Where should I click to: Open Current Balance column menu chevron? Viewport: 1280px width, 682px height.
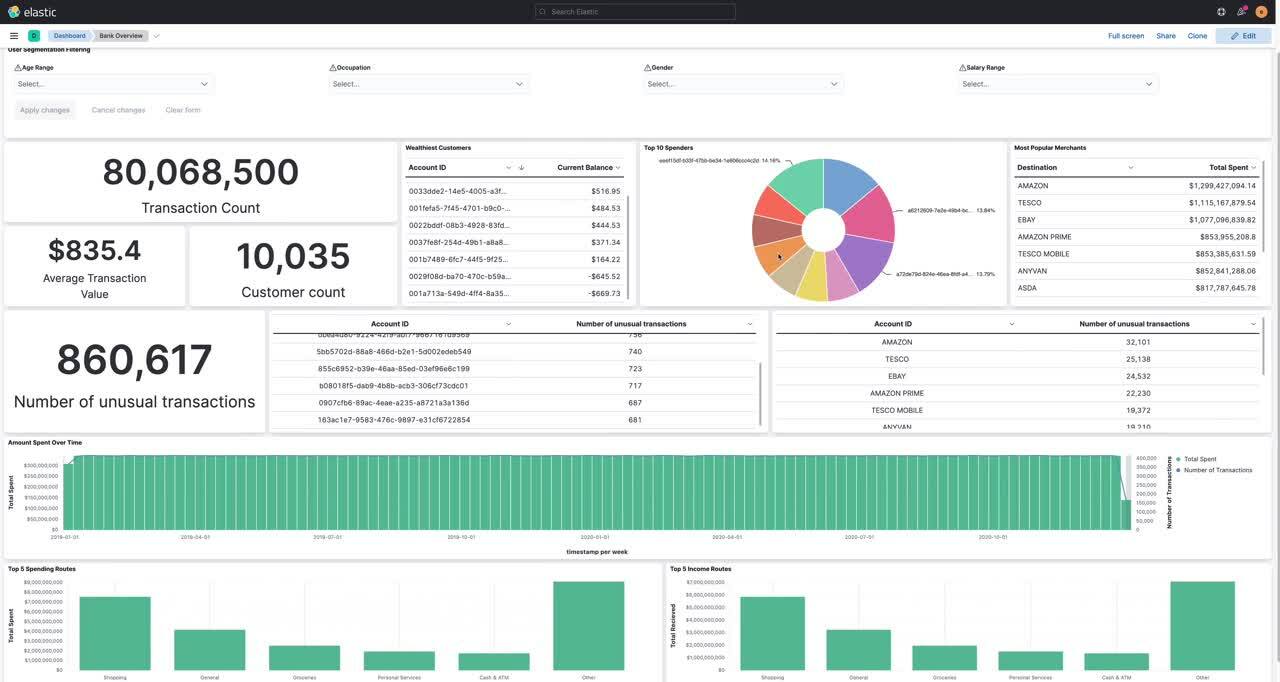pyautogui.click(x=618, y=168)
